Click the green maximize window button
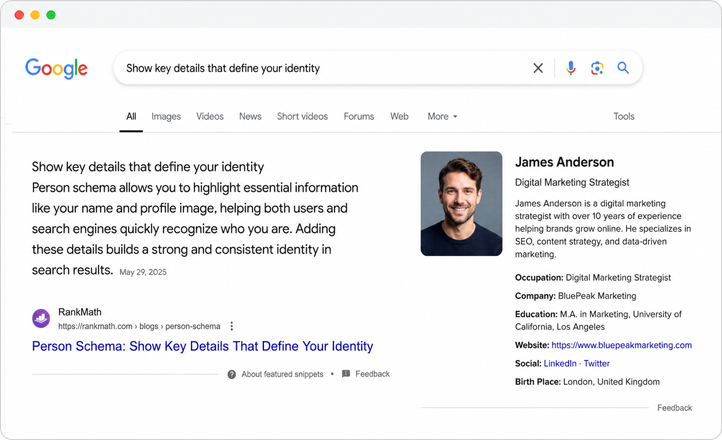Image resolution: width=722 pixels, height=440 pixels. (51, 15)
